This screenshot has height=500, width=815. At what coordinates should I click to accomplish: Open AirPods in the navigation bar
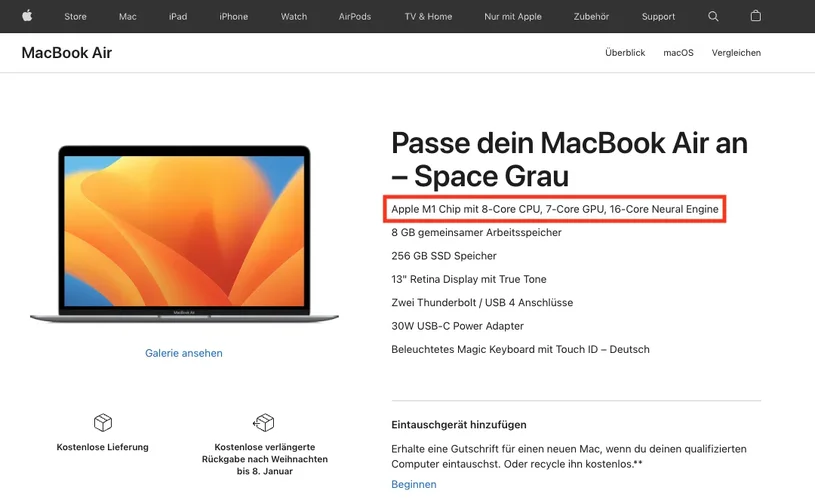pyautogui.click(x=354, y=17)
